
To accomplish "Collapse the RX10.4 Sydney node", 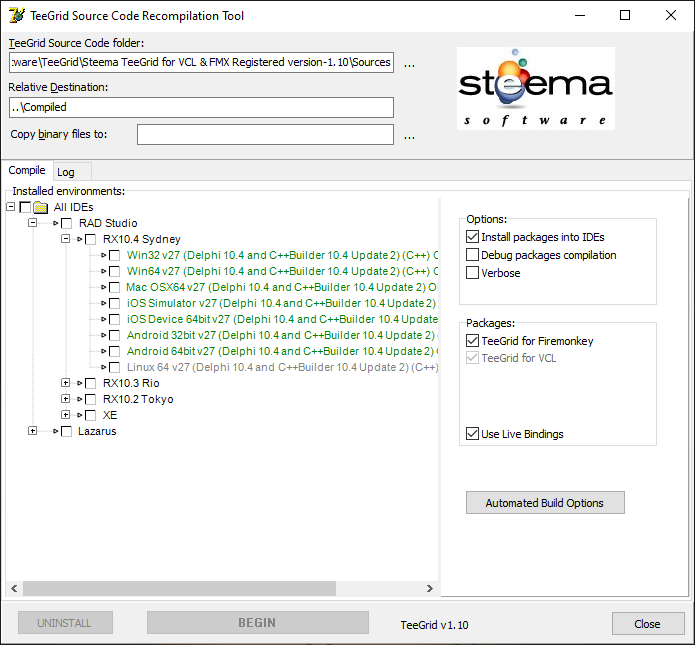I will pyautogui.click(x=65, y=238).
